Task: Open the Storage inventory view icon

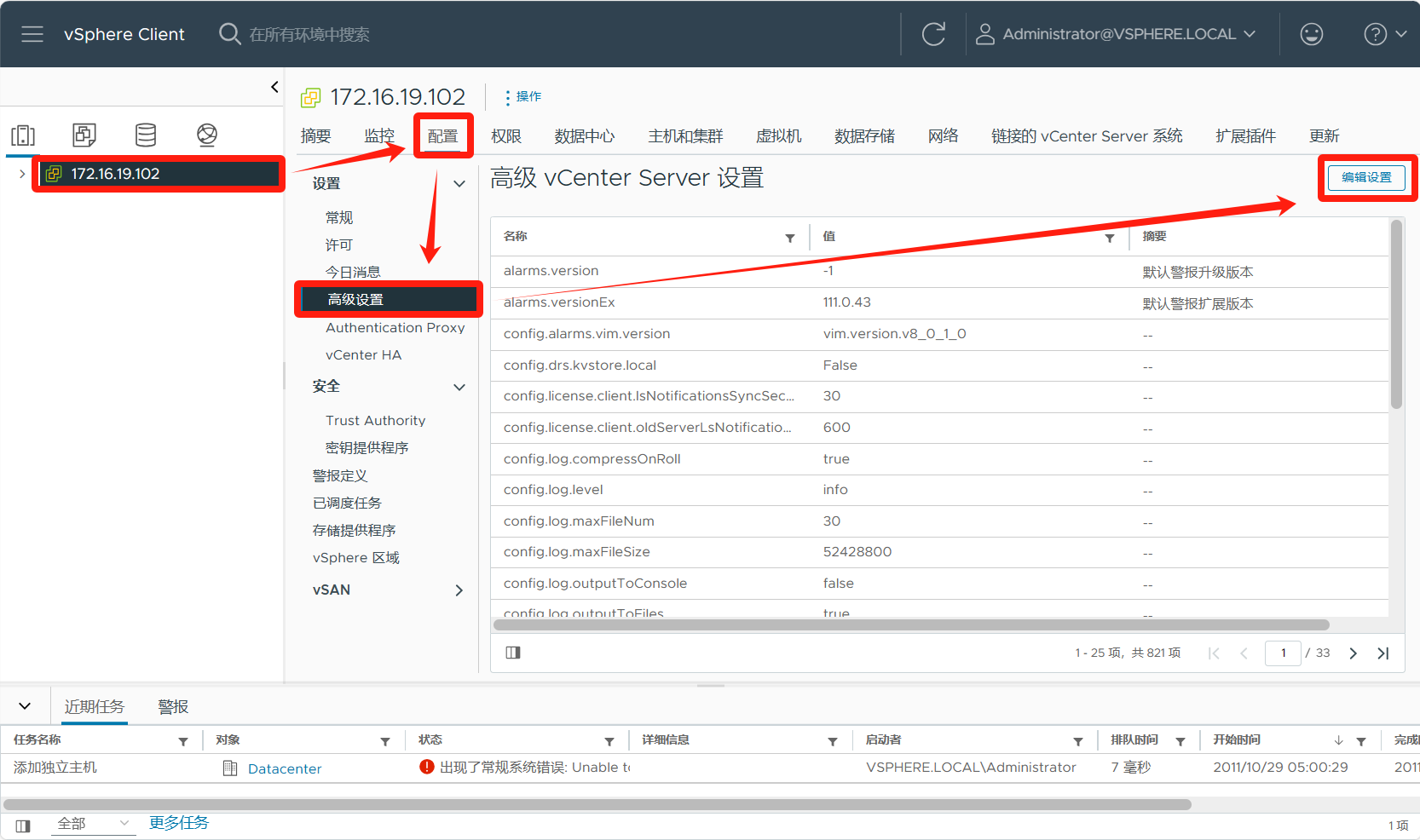Action: pyautogui.click(x=146, y=135)
